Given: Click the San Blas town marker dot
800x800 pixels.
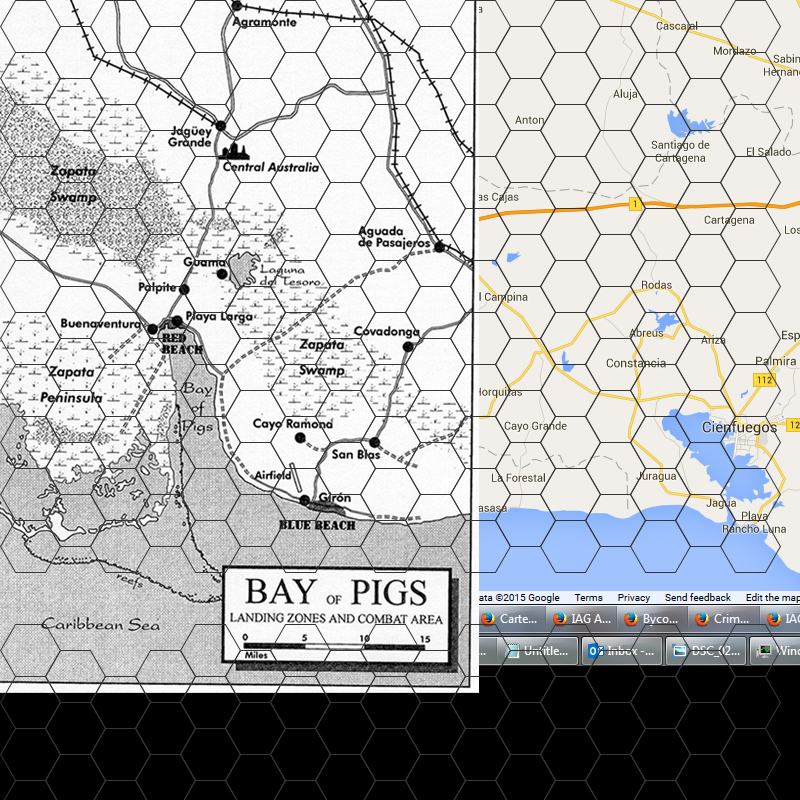Looking at the screenshot, I should 374,442.
